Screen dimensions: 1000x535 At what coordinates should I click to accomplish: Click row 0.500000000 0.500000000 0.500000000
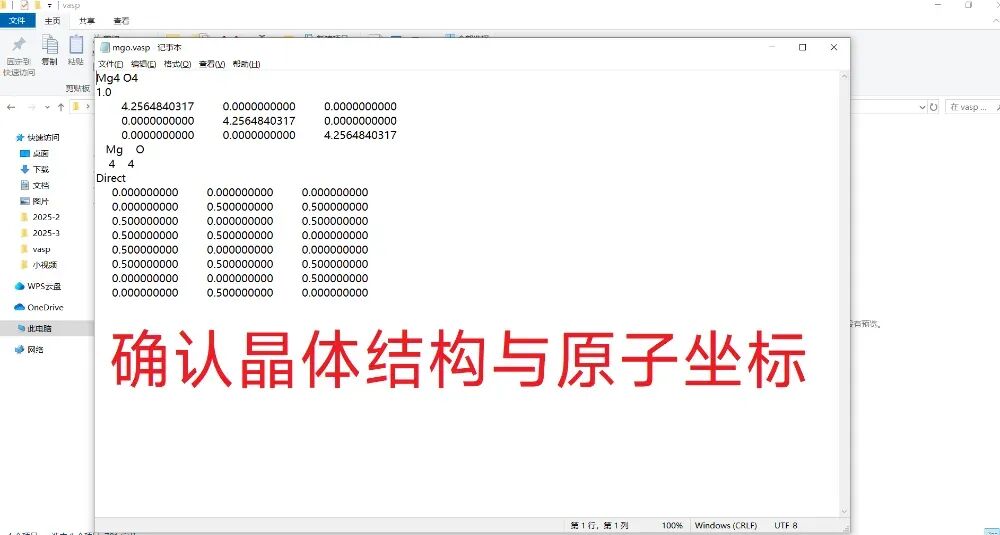(240, 264)
